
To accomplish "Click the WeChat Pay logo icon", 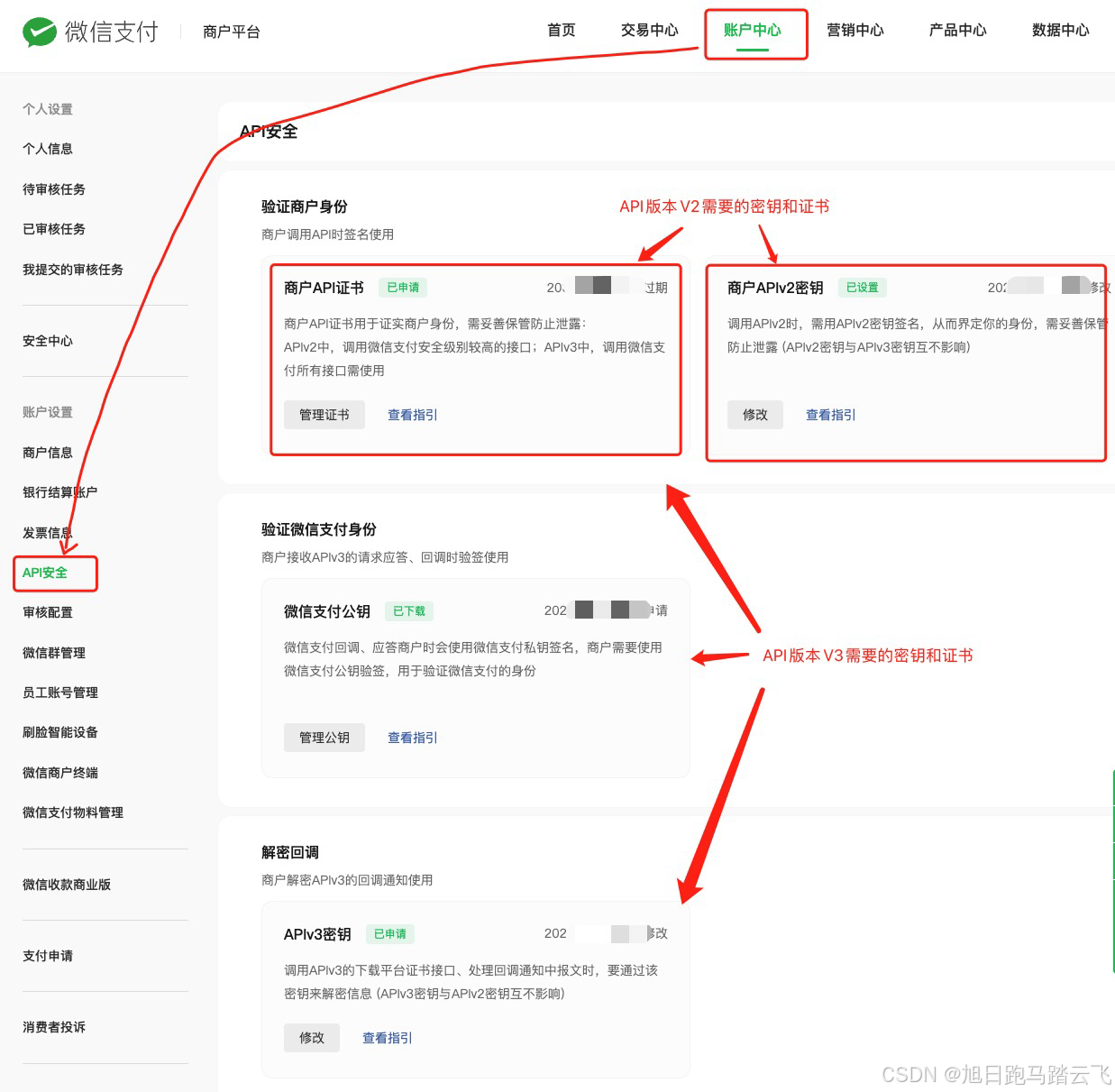I will 40,32.
